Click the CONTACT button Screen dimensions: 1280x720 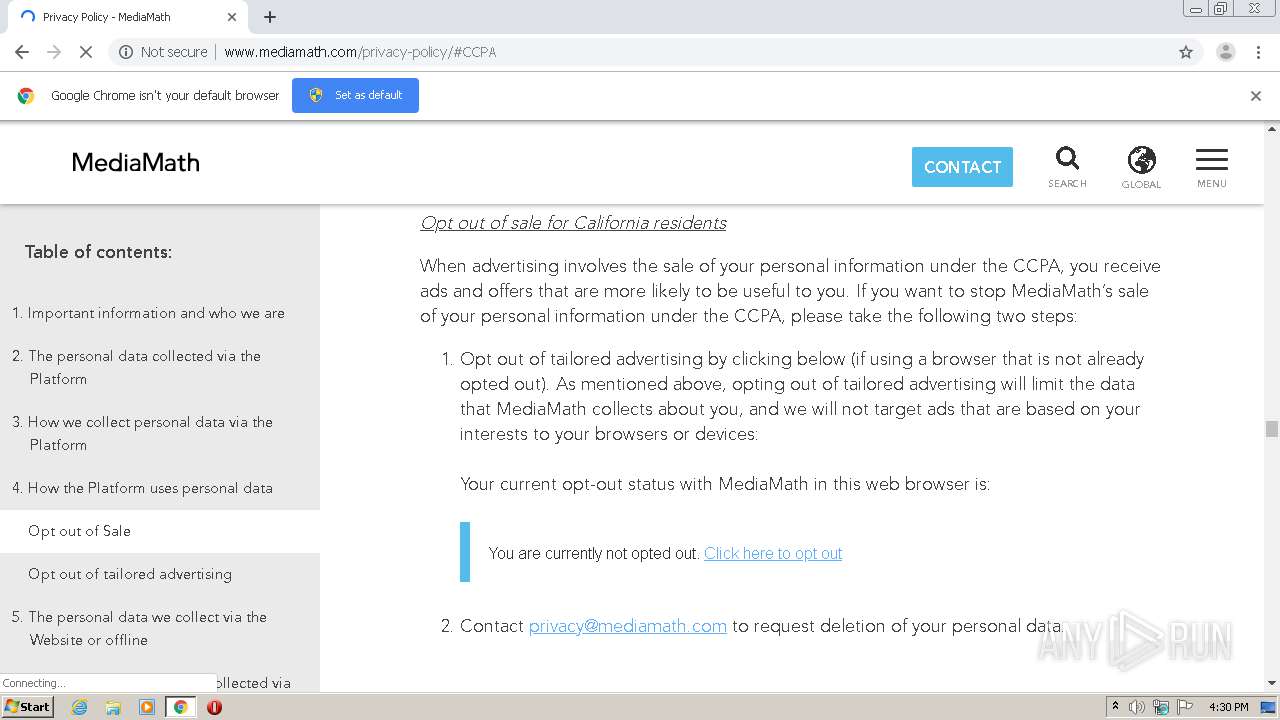tap(962, 167)
